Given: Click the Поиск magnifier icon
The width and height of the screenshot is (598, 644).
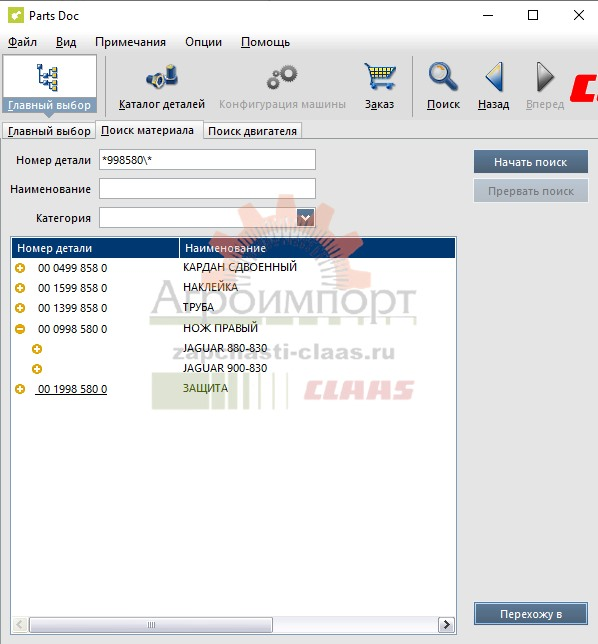Looking at the screenshot, I should click(443, 76).
